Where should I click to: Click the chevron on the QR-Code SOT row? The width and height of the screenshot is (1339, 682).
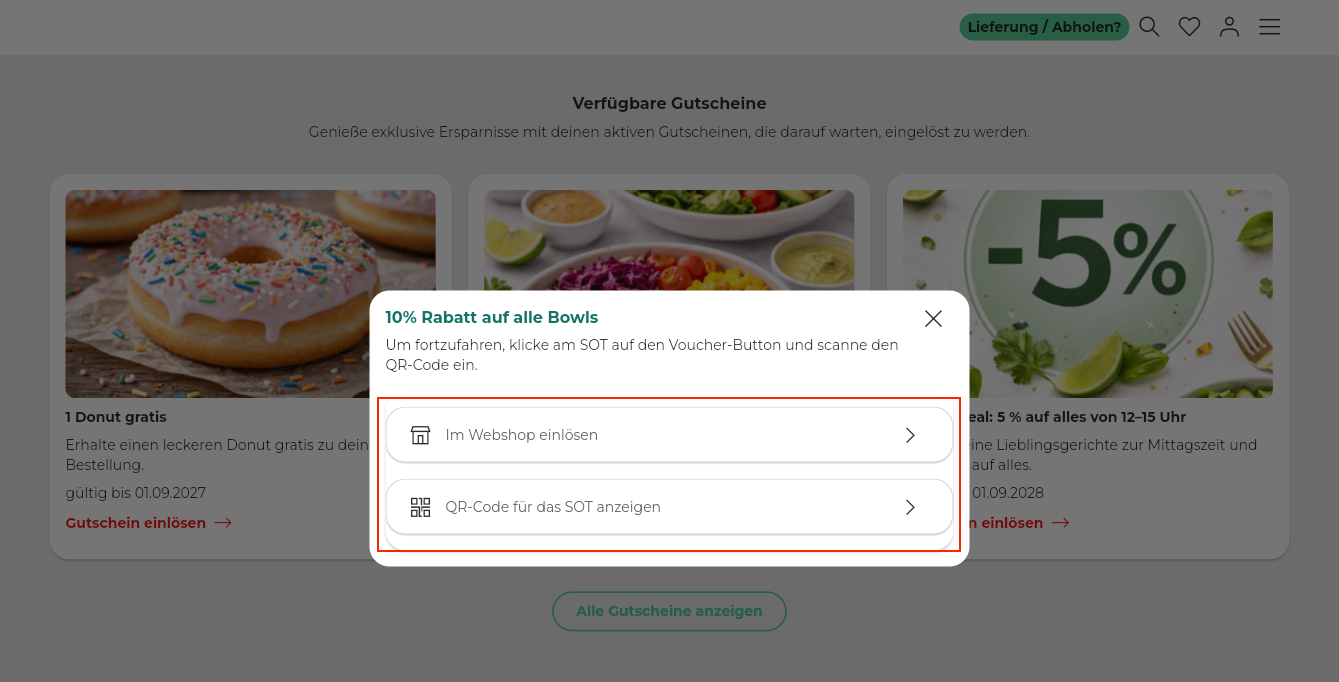(x=910, y=507)
